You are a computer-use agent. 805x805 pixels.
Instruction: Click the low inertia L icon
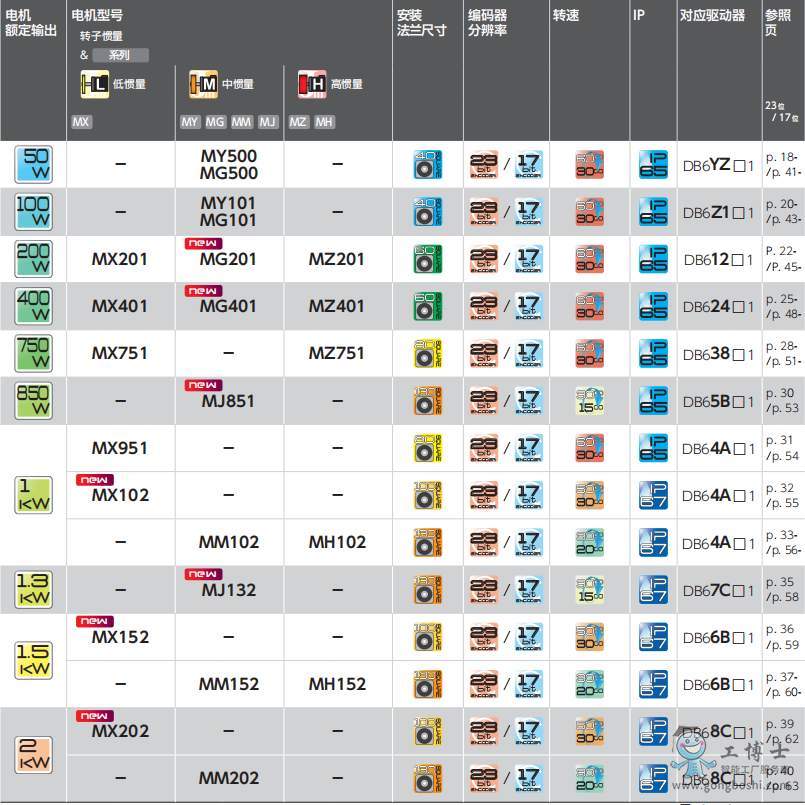coord(95,85)
